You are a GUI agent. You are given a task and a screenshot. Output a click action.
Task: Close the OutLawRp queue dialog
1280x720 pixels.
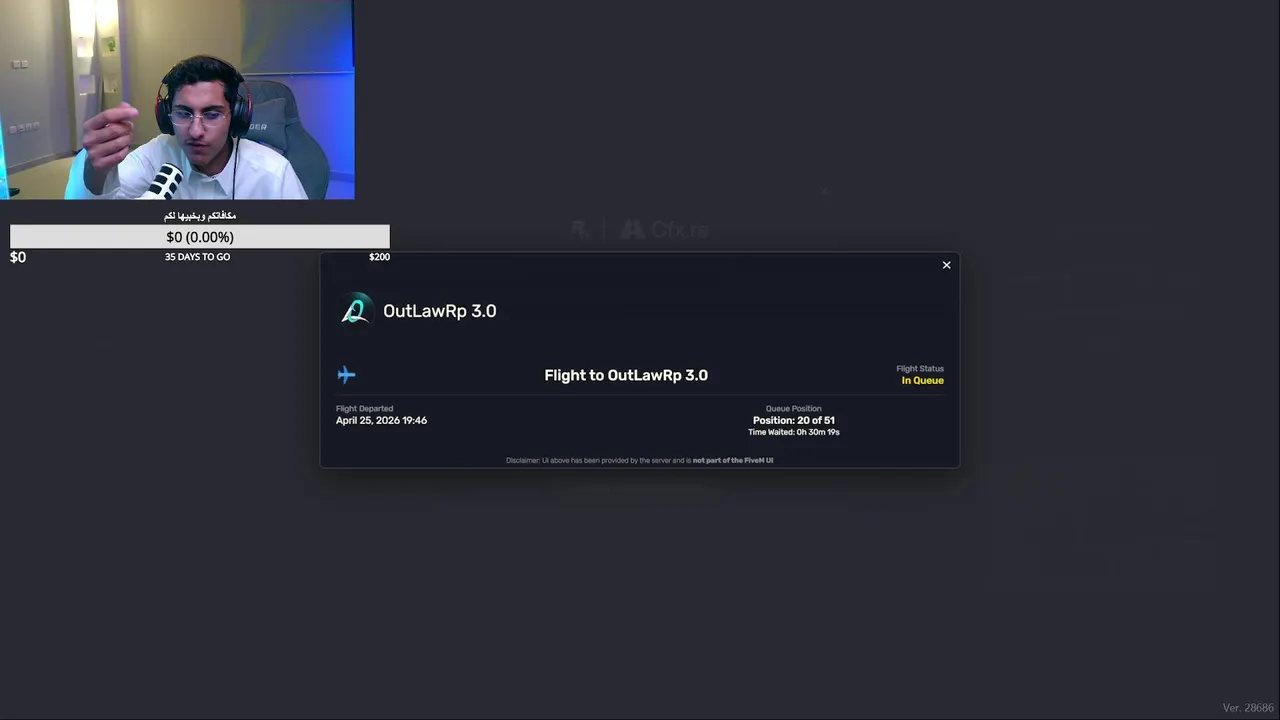click(x=946, y=265)
